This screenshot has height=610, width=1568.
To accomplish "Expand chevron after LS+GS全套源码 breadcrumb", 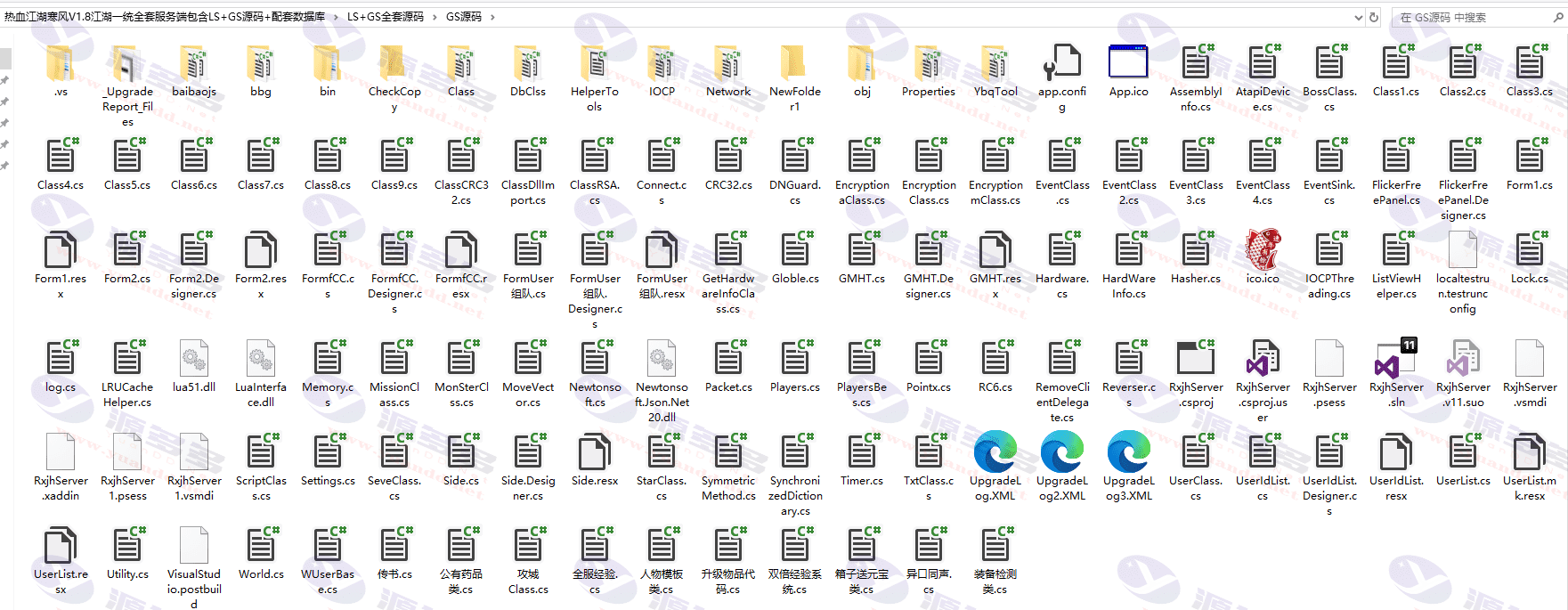I will pyautogui.click(x=435, y=17).
